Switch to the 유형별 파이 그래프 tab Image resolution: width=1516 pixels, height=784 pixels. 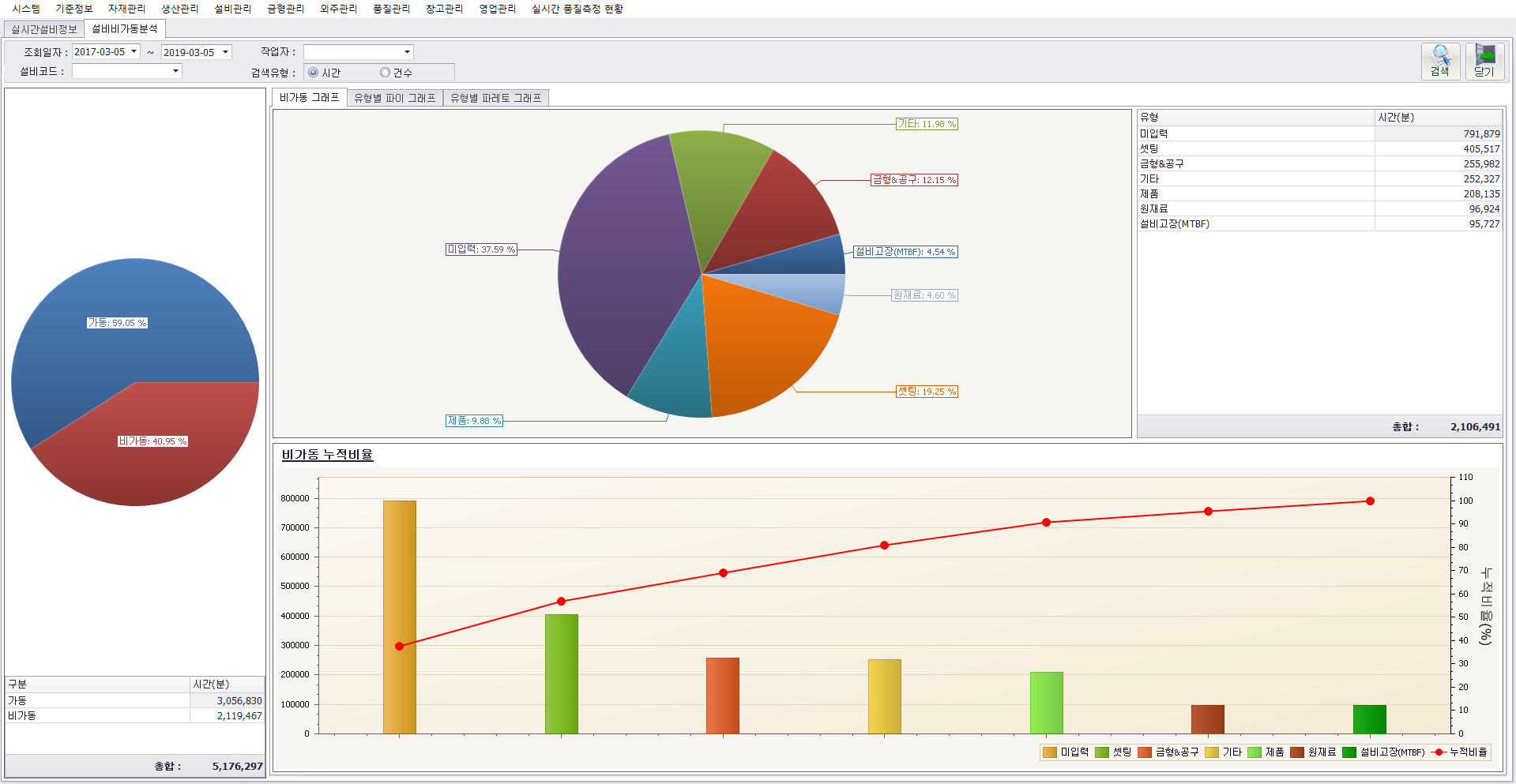pos(394,98)
